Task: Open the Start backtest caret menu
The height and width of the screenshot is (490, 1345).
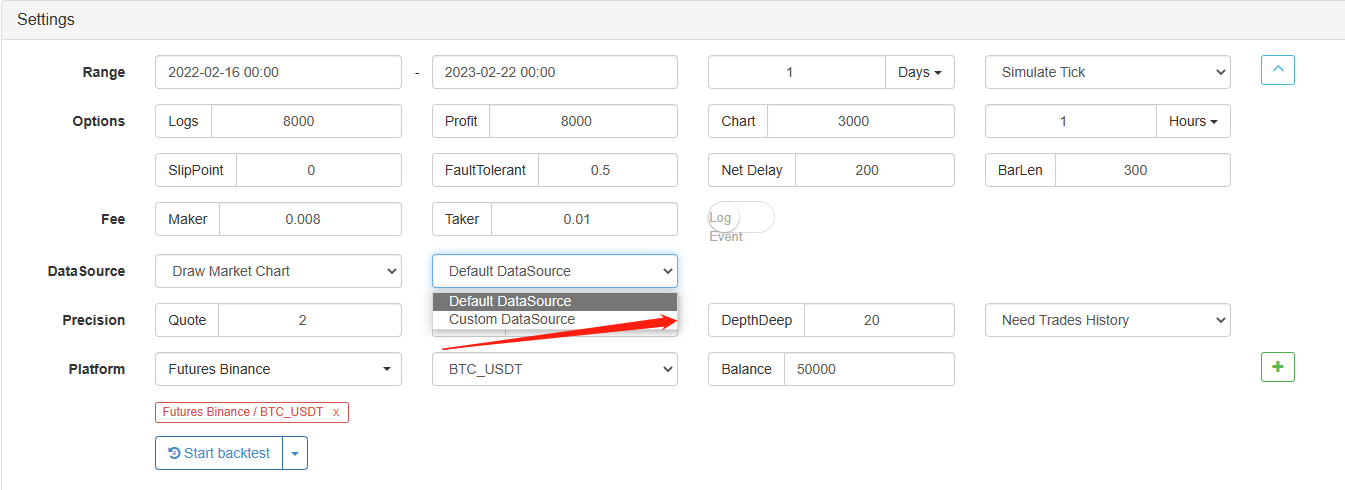Action: click(x=295, y=453)
